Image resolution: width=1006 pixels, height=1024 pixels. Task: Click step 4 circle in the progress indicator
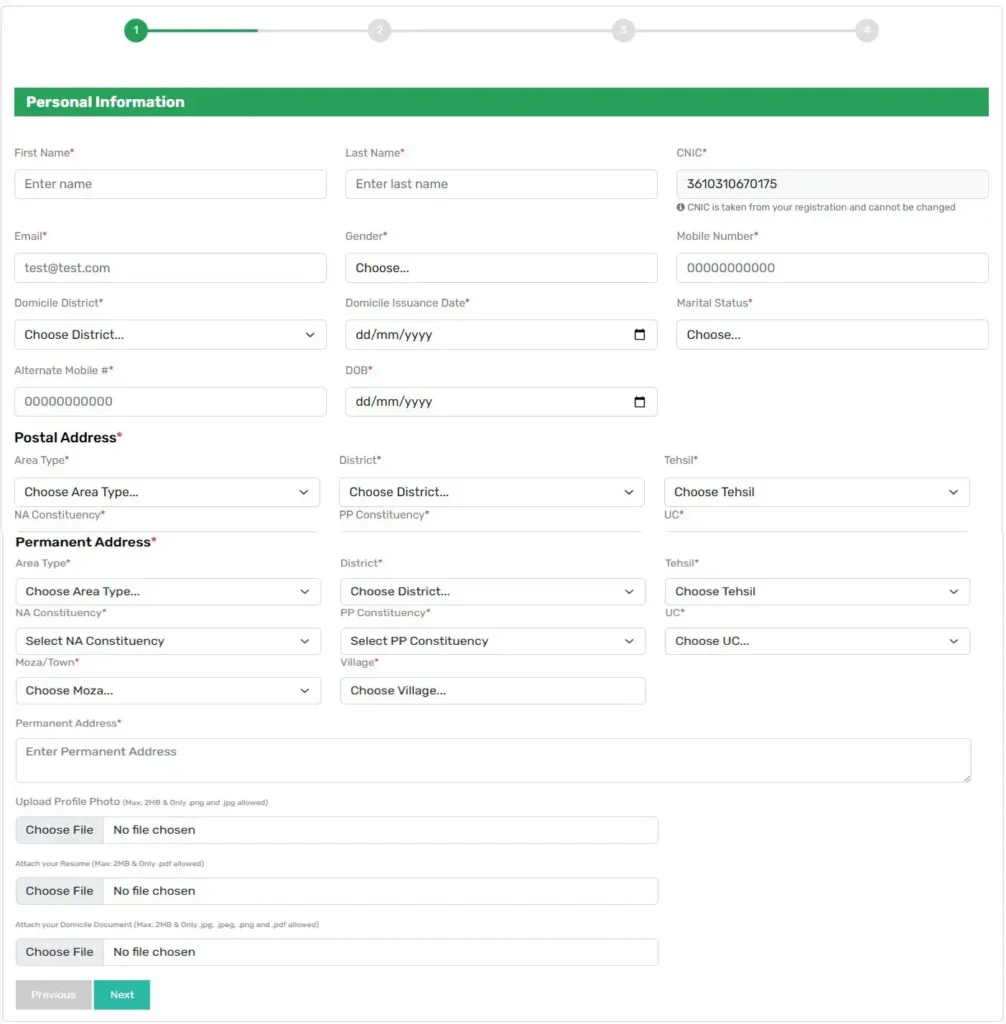[866, 30]
